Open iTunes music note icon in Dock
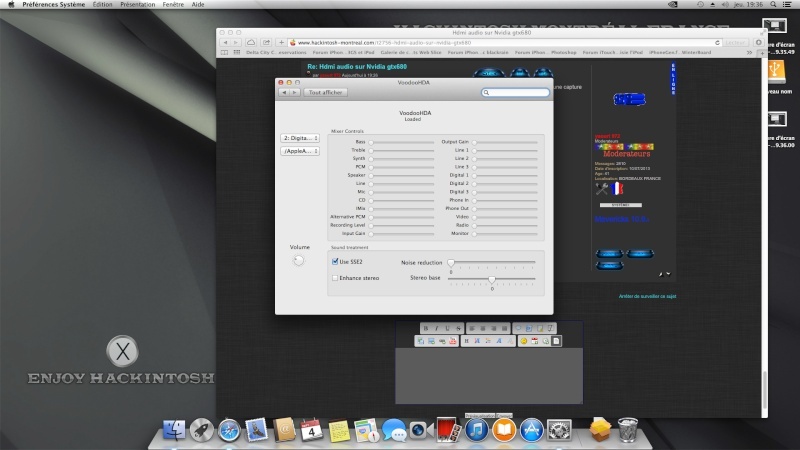This screenshot has width=800, height=450. coord(477,430)
